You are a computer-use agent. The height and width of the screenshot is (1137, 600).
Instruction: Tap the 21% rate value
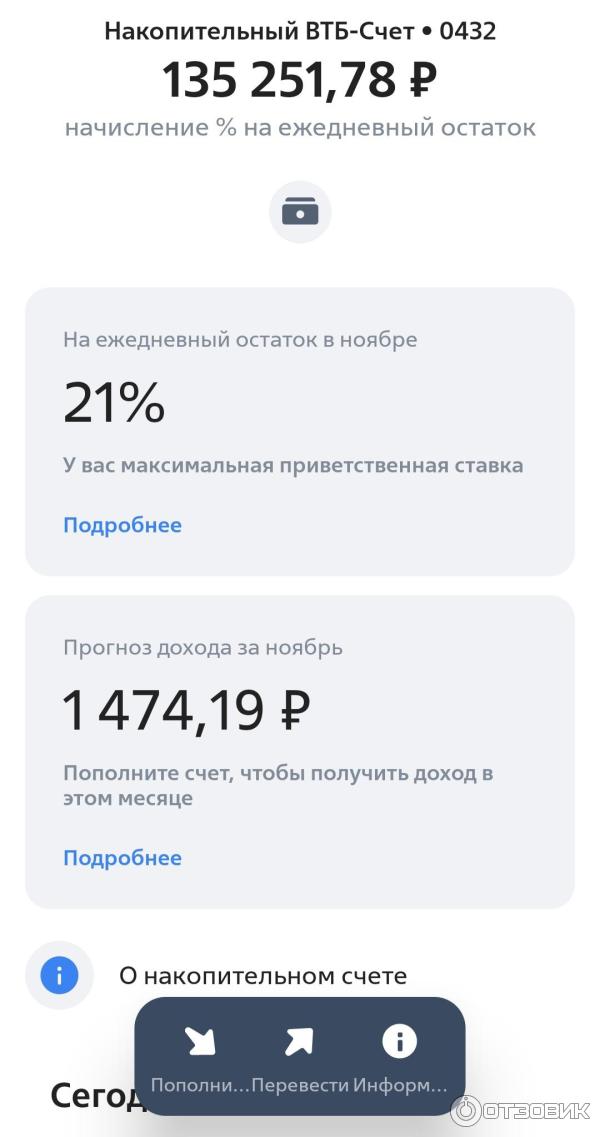tap(114, 403)
